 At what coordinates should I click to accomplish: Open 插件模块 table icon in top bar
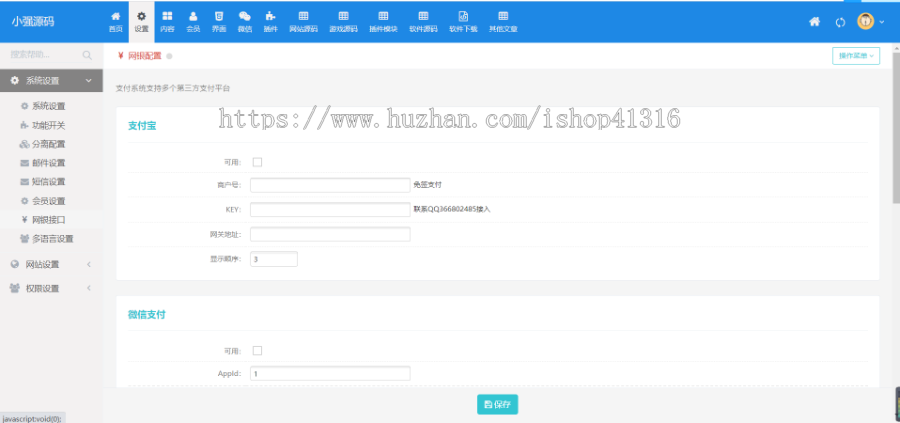383,16
